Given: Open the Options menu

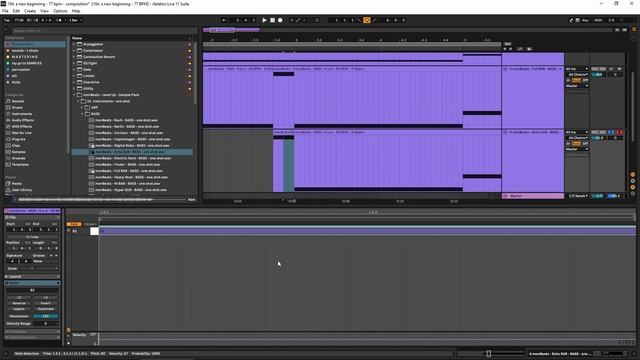Looking at the screenshot, I should [x=60, y=11].
